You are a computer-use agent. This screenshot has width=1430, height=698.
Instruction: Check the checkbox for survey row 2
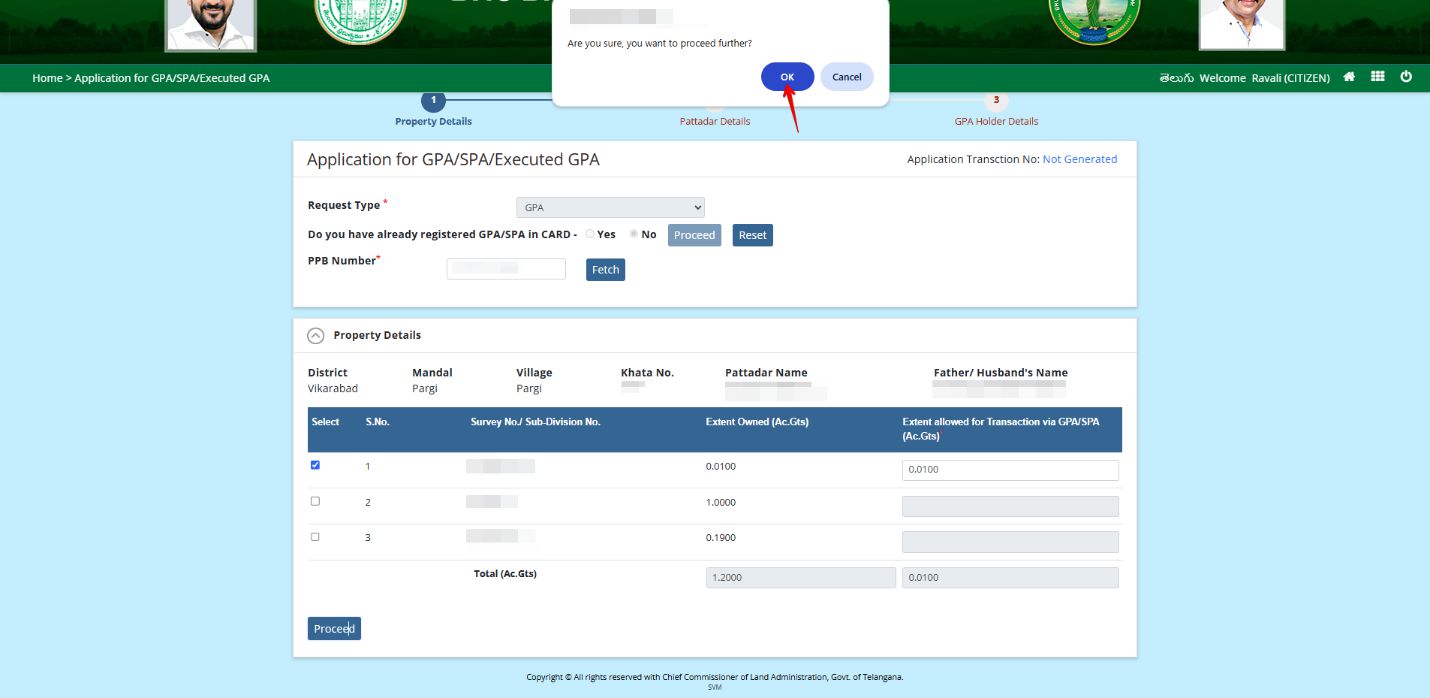315,500
